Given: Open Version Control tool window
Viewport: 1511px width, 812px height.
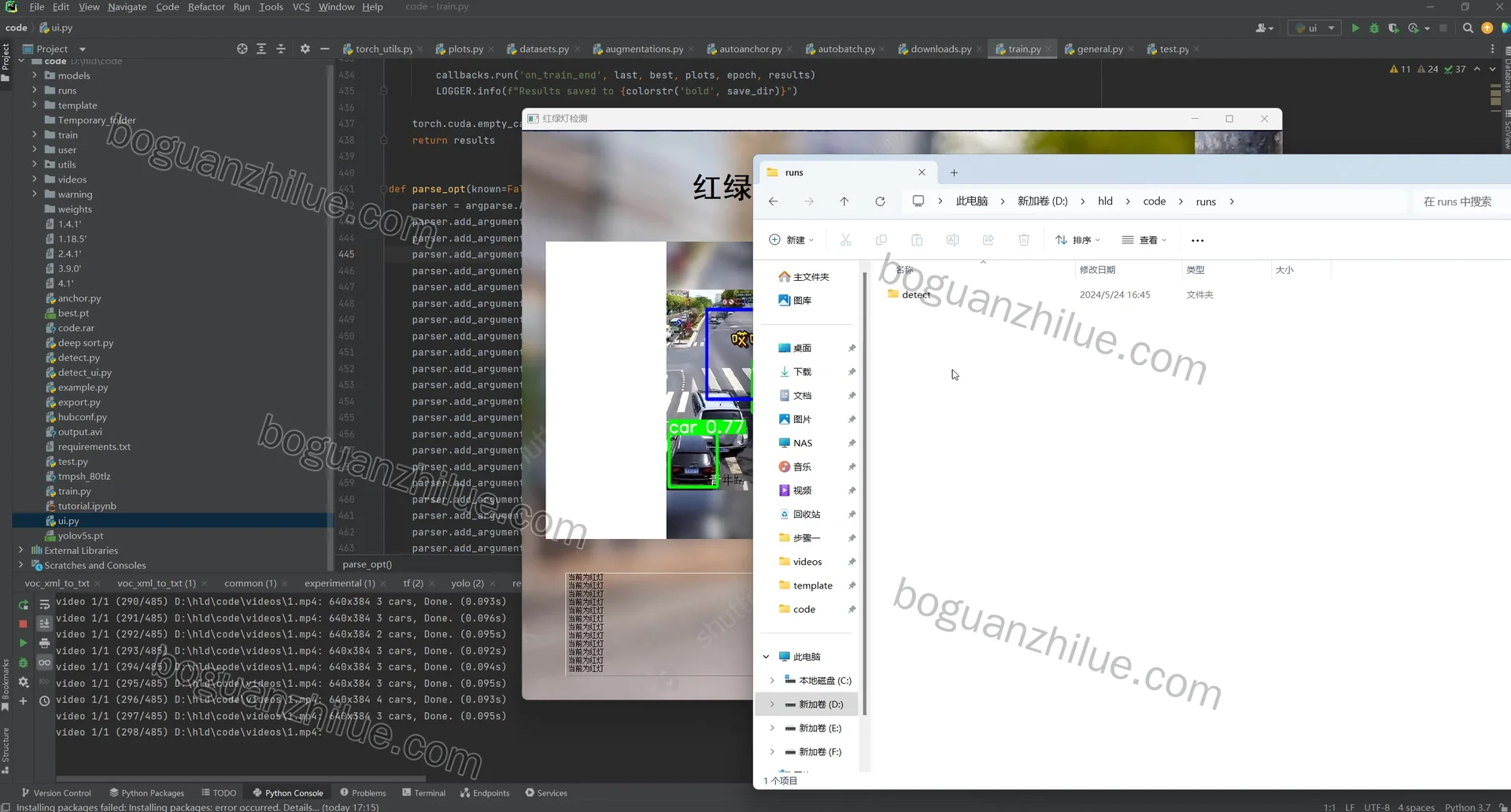Looking at the screenshot, I should (57, 793).
